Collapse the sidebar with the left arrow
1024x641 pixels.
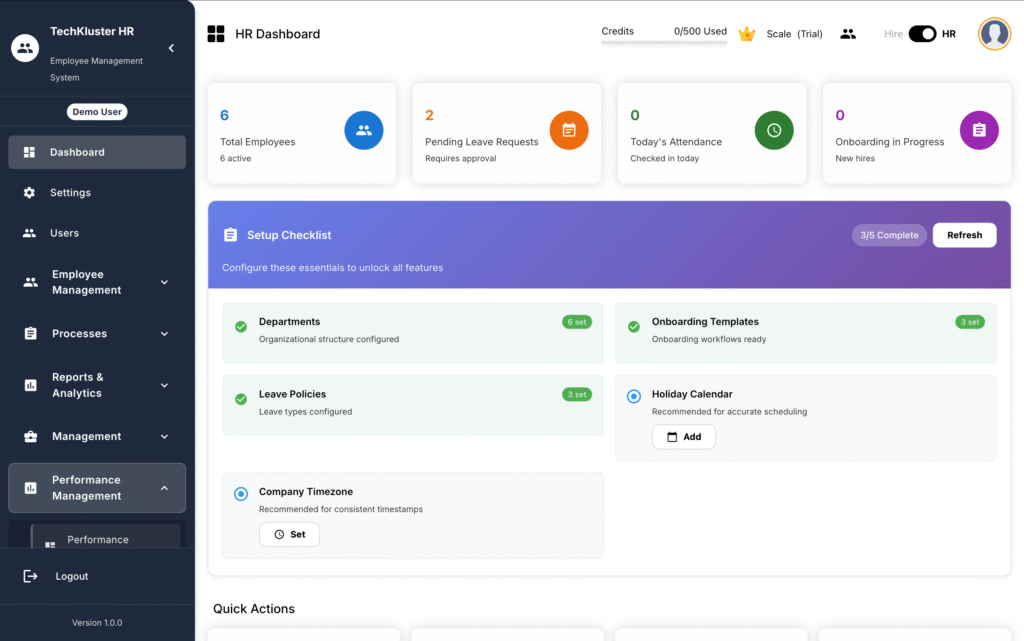click(171, 48)
